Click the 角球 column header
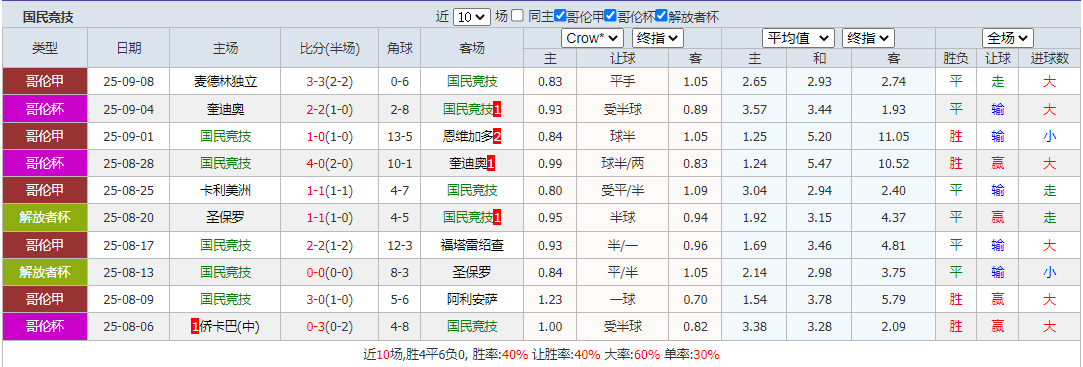Viewport: 1083px width, 367px height. pyautogui.click(x=399, y=48)
